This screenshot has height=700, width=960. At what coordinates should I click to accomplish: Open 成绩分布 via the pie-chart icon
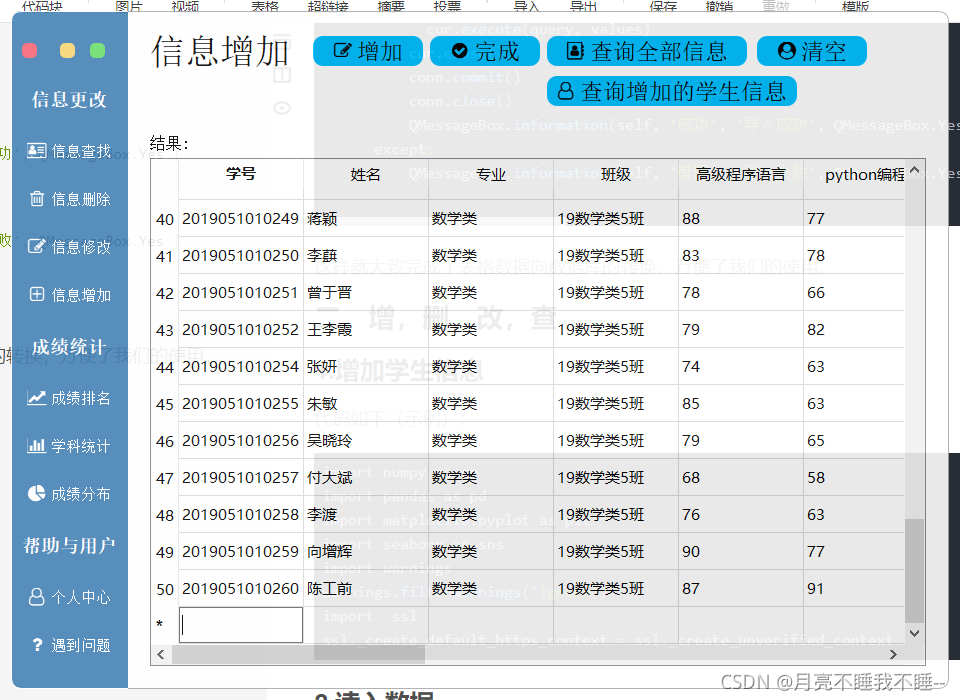click(x=36, y=493)
